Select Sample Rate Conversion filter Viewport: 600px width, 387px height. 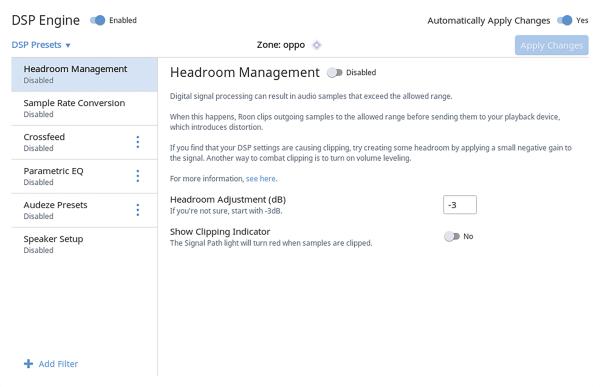pos(84,108)
